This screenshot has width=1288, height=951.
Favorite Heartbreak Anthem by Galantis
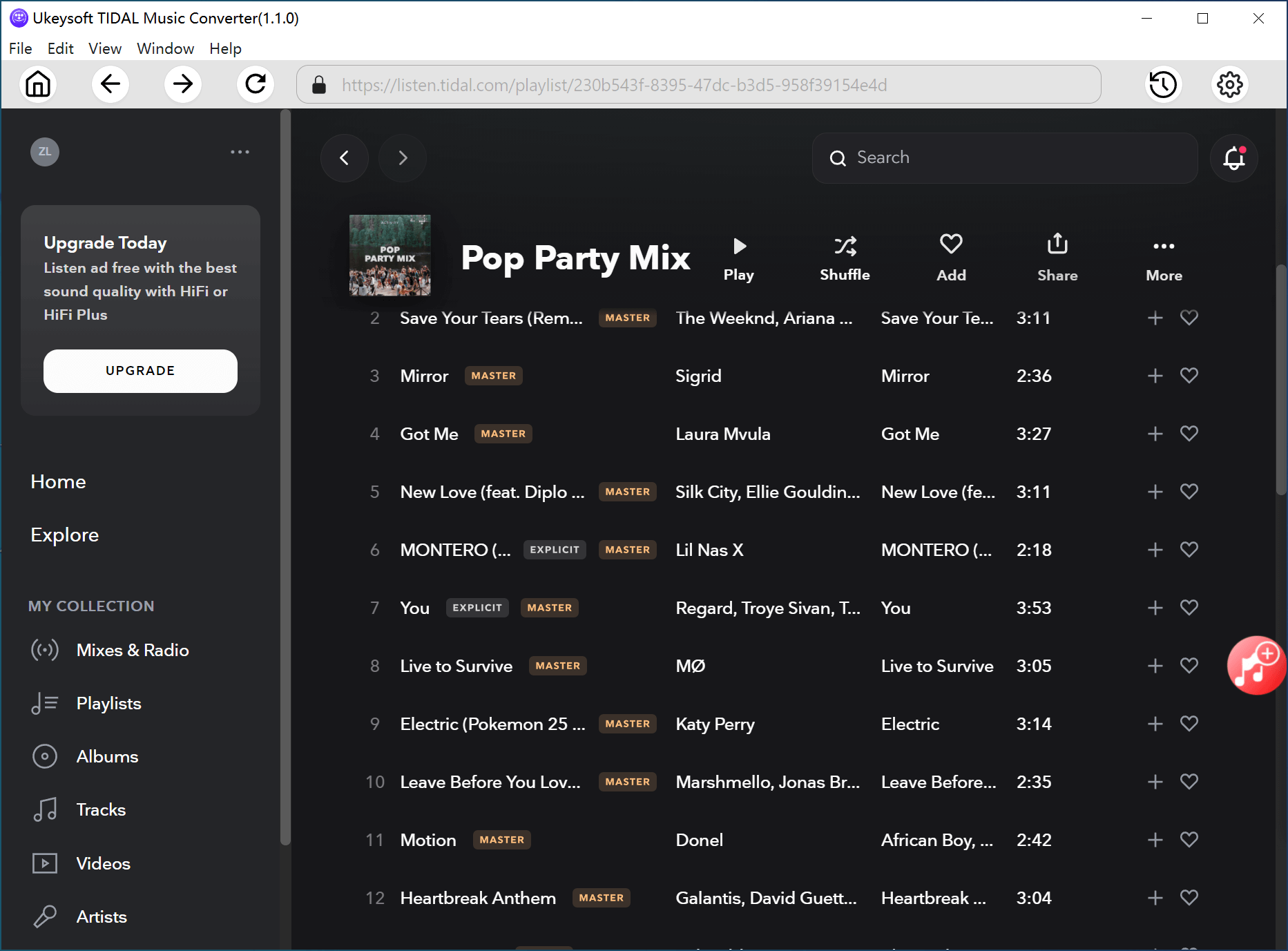coord(1189,898)
